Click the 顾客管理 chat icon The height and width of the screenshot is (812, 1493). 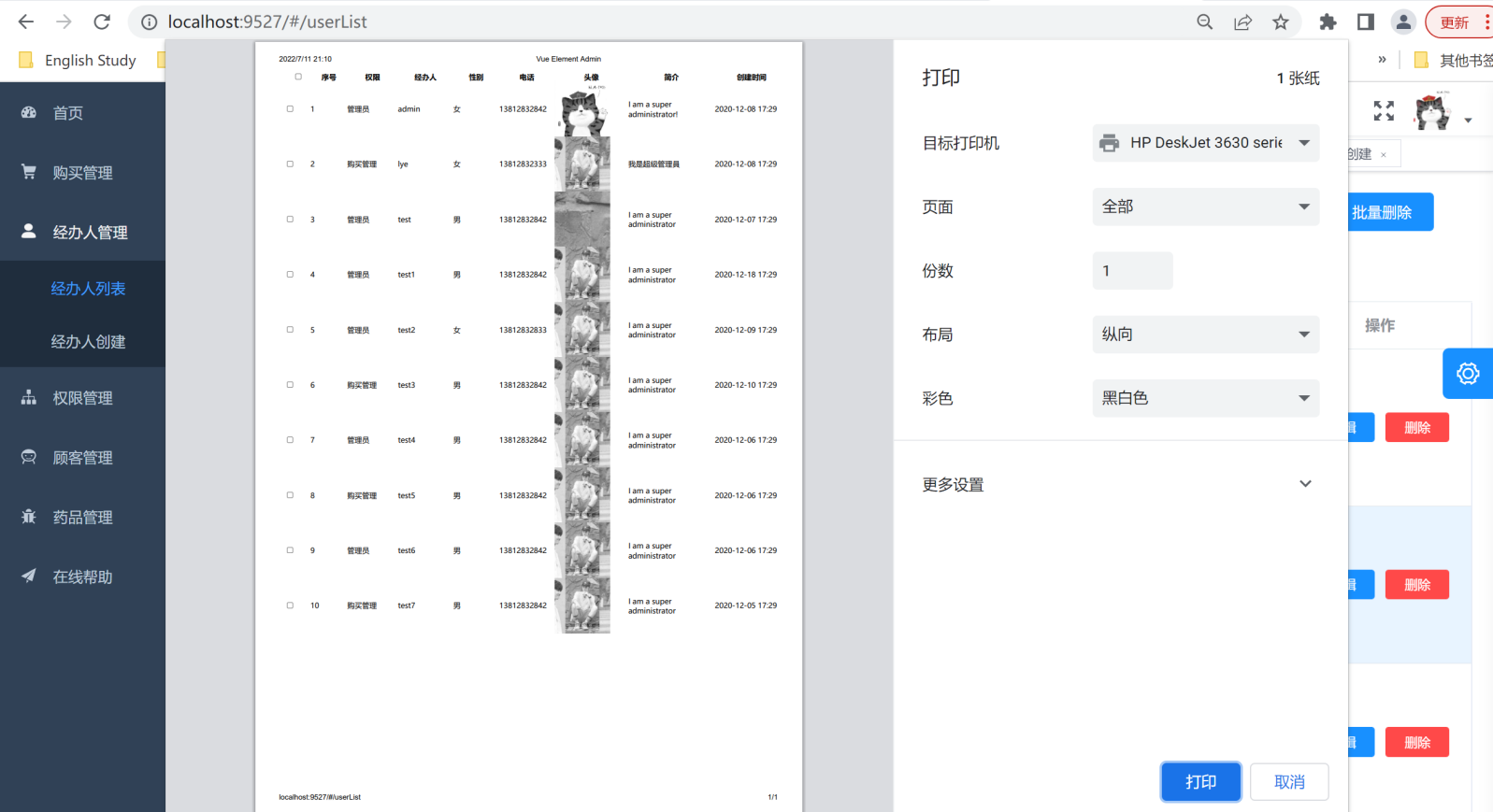29,457
